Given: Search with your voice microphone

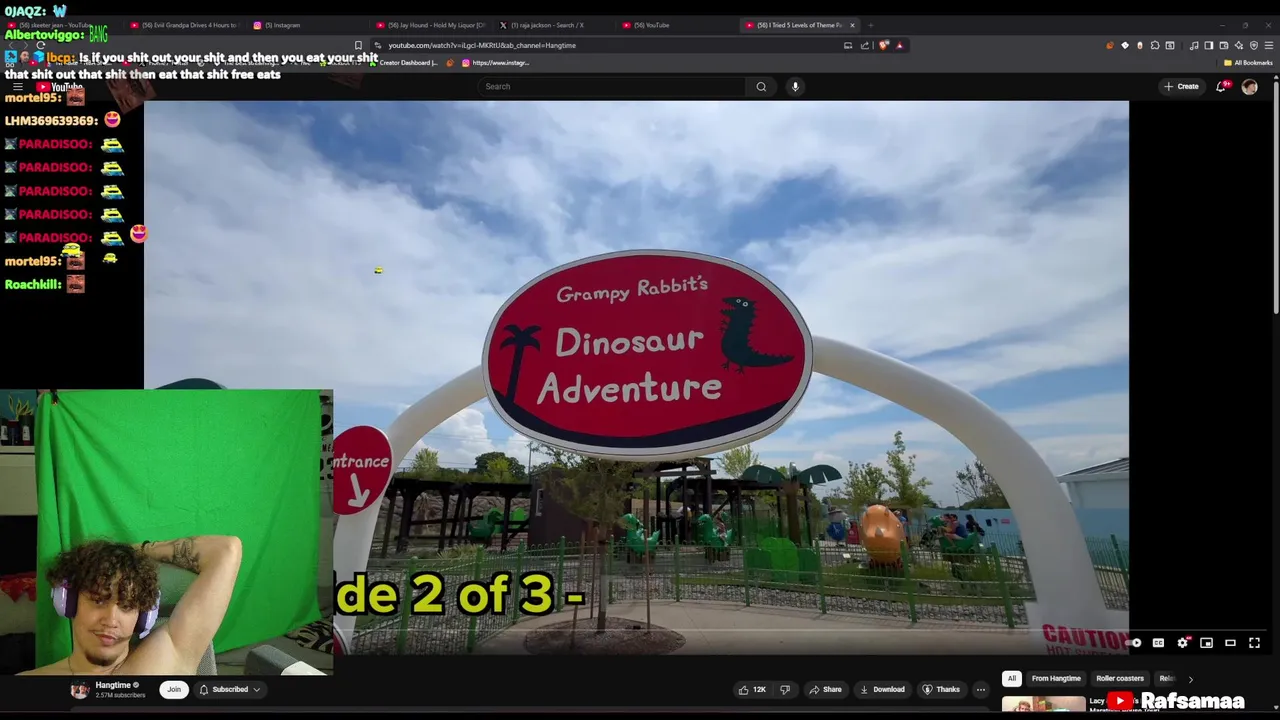Looking at the screenshot, I should [795, 86].
